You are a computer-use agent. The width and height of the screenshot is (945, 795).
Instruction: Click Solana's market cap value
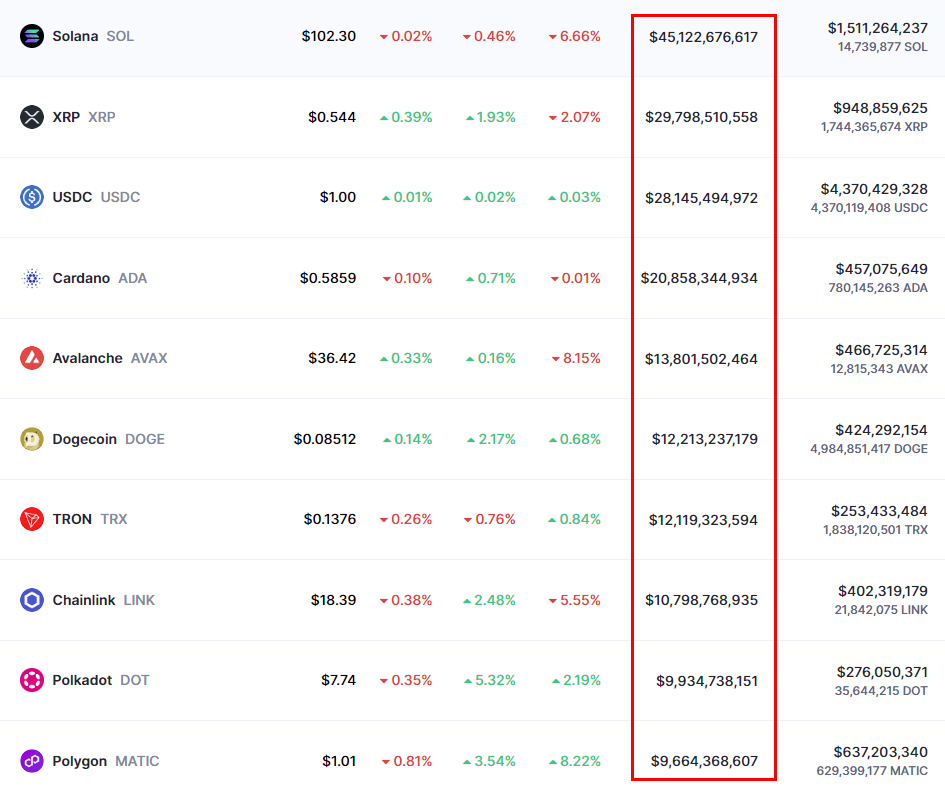click(704, 36)
